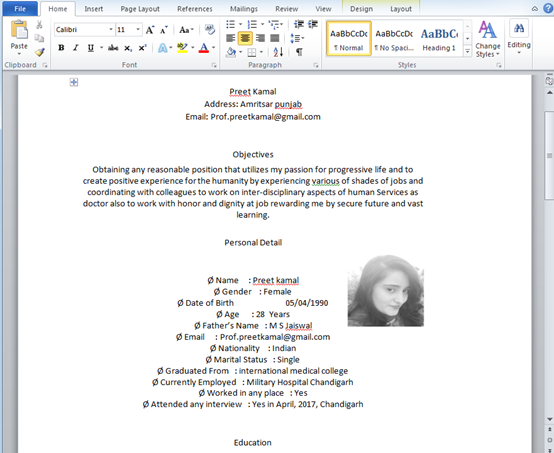Open the Calibri font name dropdown
Viewport: 554px width, 453px height.
coord(111,30)
